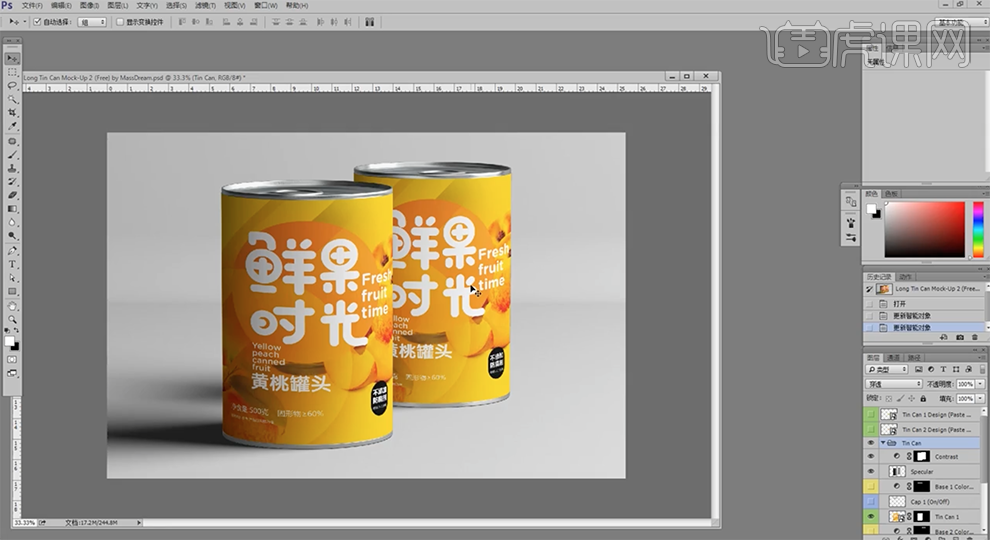The width and height of the screenshot is (990, 540).
Task: Select the Lasso tool
Action: click(12, 85)
